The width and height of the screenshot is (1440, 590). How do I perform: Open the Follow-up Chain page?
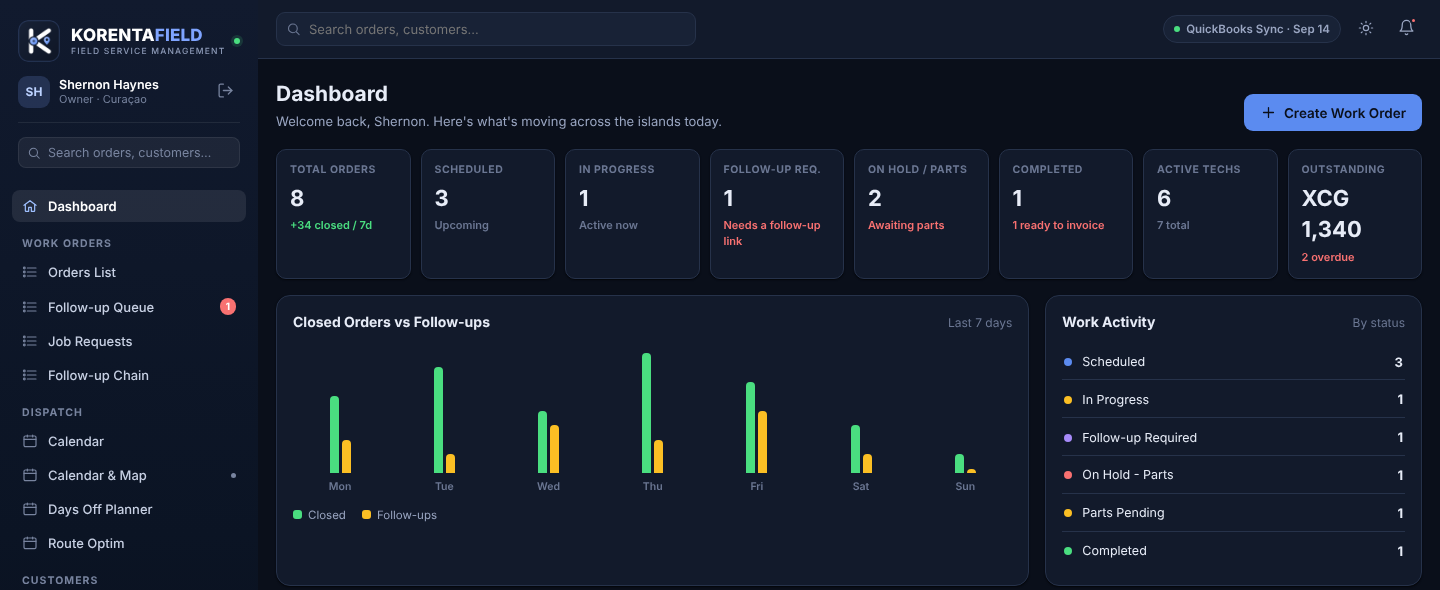pos(129,375)
